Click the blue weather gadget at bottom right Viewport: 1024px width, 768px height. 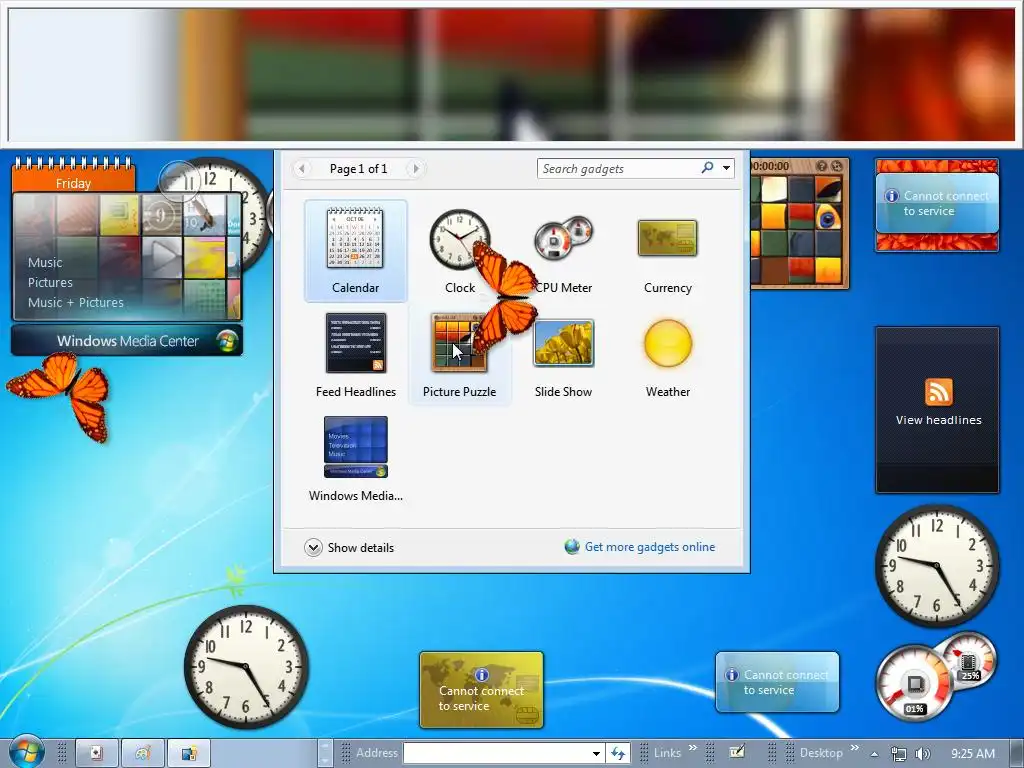click(x=777, y=682)
